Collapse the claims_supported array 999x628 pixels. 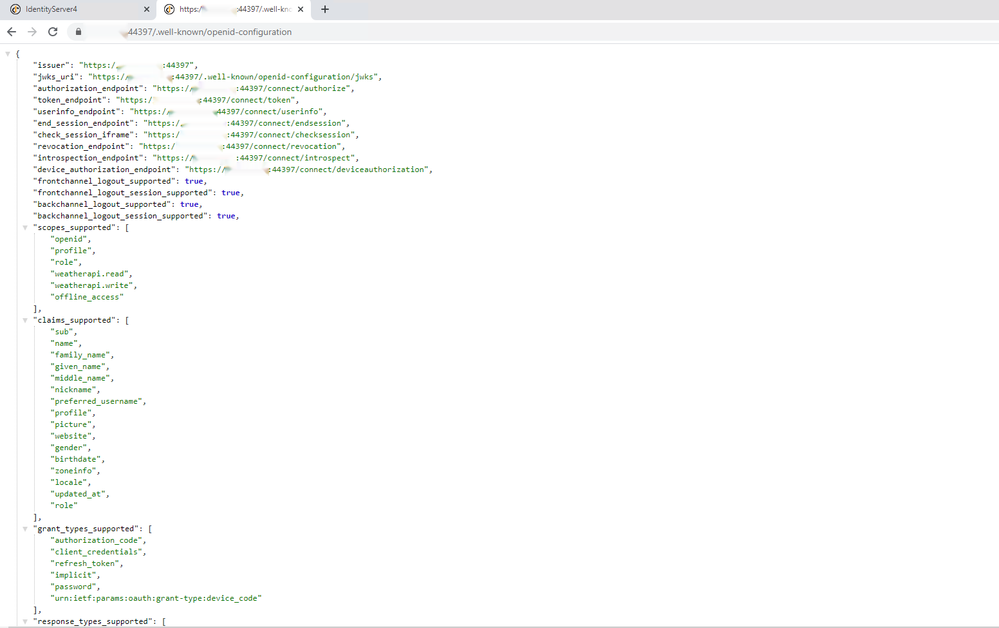(25, 320)
